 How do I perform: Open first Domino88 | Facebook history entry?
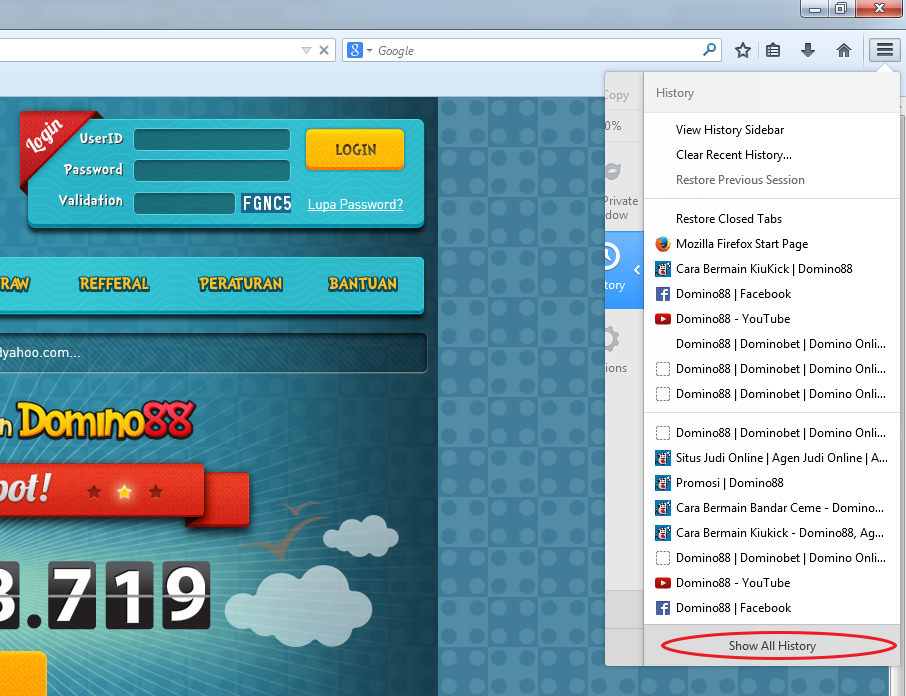click(x=772, y=294)
